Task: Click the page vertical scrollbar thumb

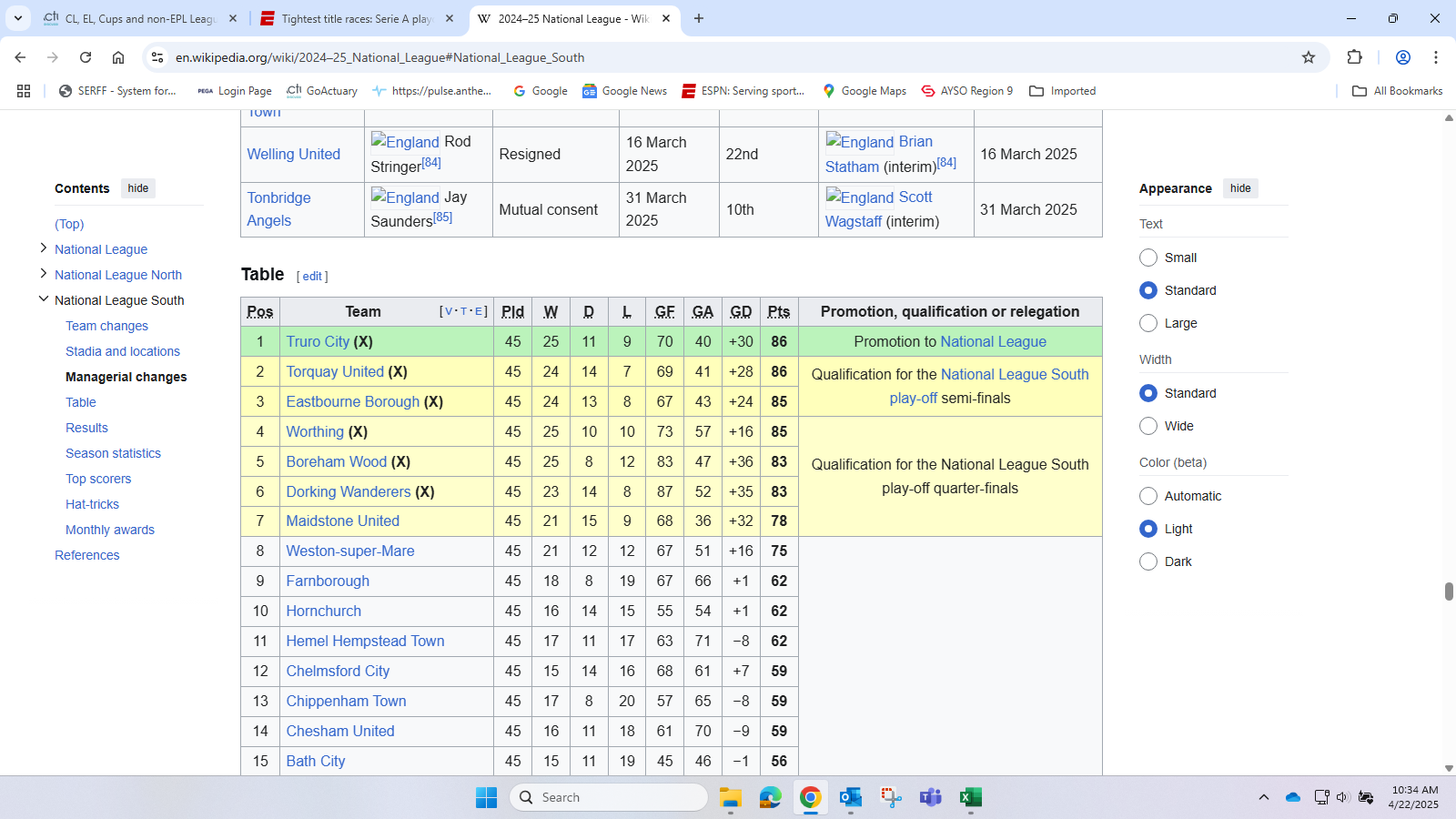Action: (1449, 591)
